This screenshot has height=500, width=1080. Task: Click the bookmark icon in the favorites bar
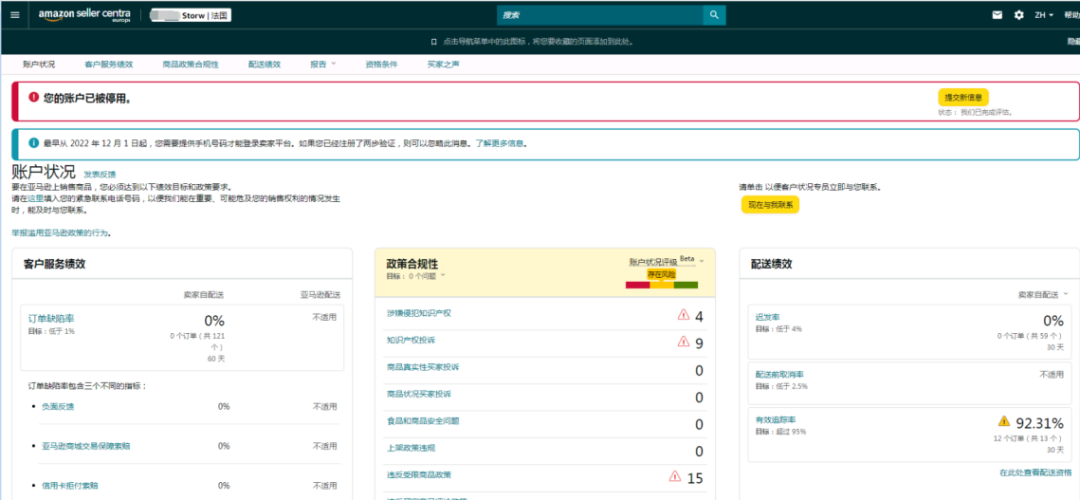pos(433,41)
